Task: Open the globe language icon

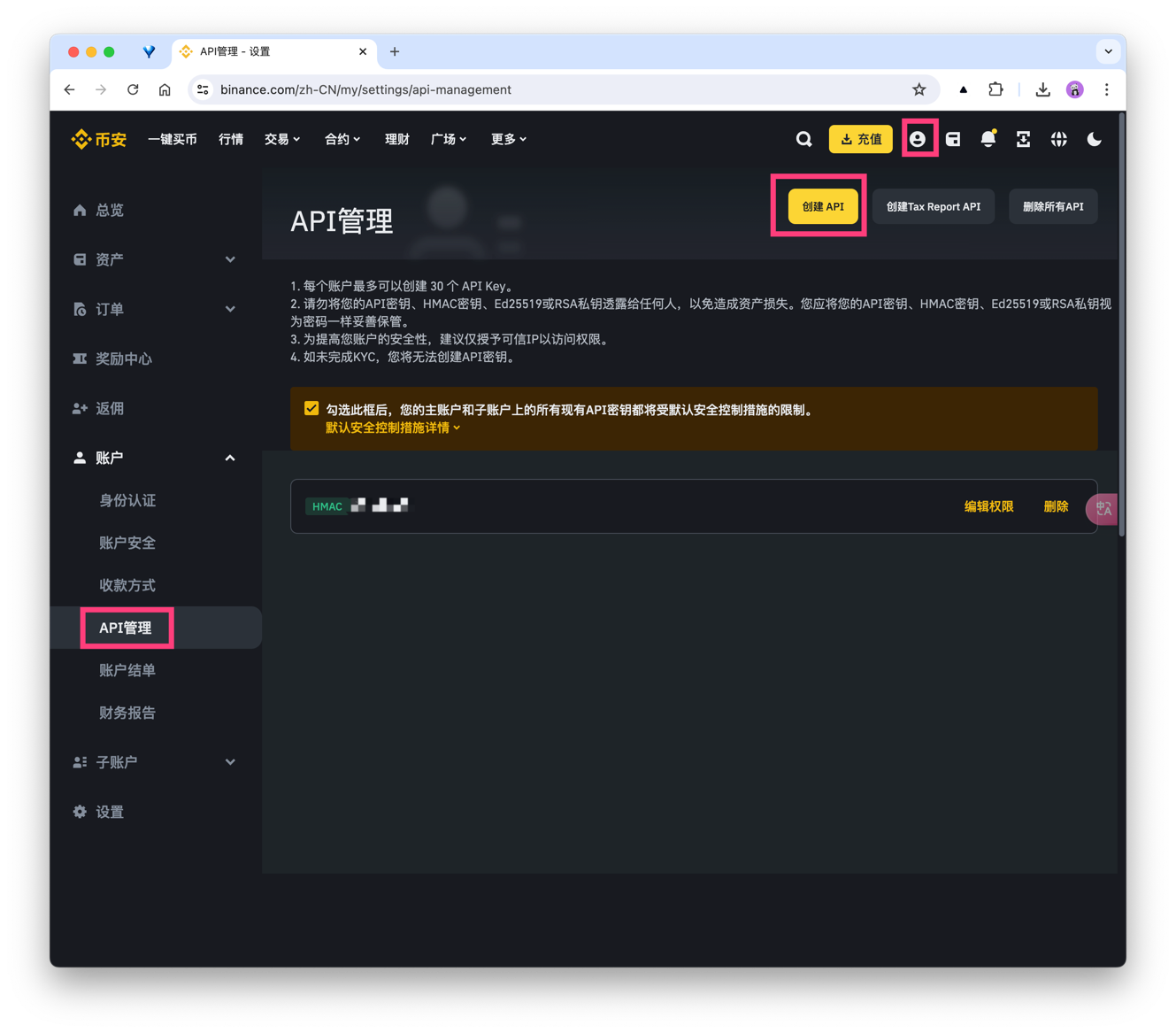Action: pos(1058,139)
